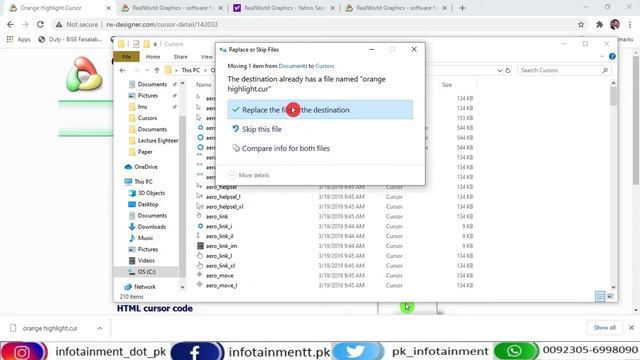640x360 pixels.
Task: Select the aero_helpsel_l file
Action: pyautogui.click(x=223, y=197)
